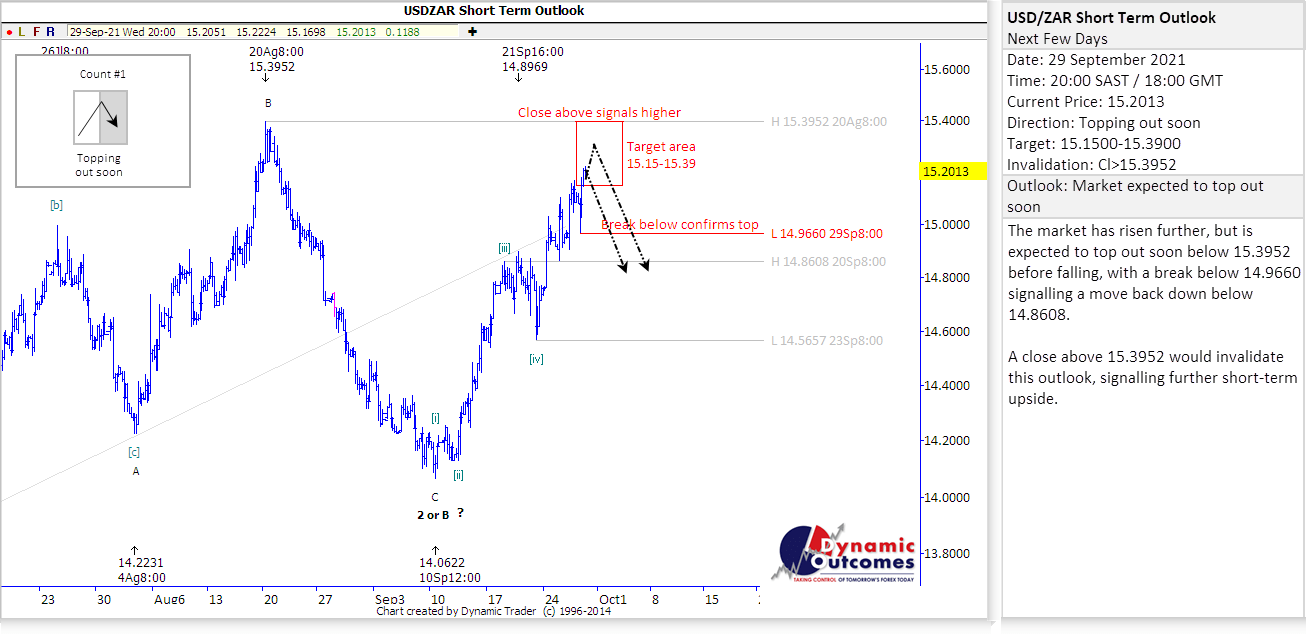The image size is (1306, 634).
Task: Click the Dynamic Outcomes logo
Action: (845, 553)
